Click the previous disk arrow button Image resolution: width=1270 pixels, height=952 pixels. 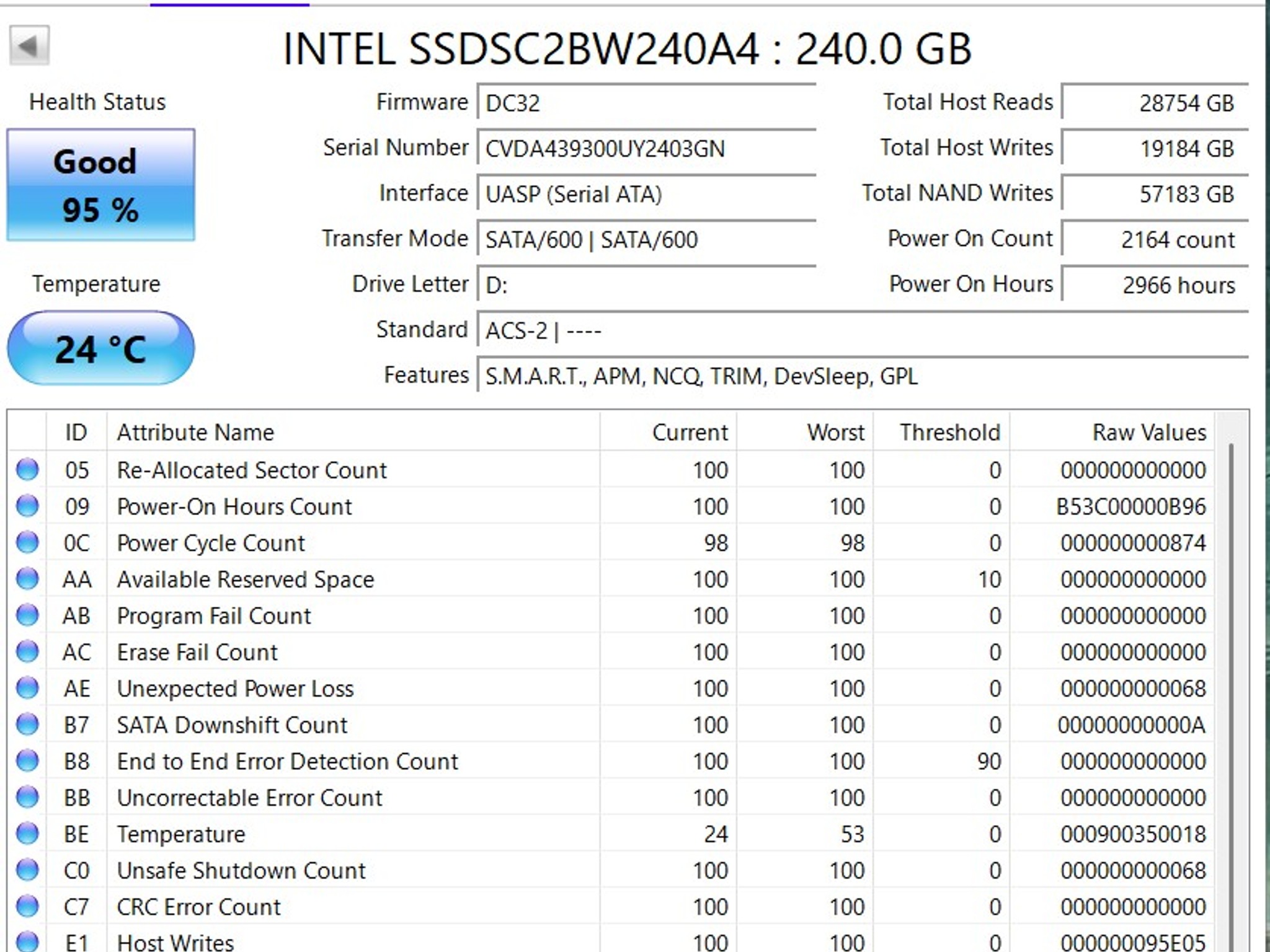(x=29, y=45)
